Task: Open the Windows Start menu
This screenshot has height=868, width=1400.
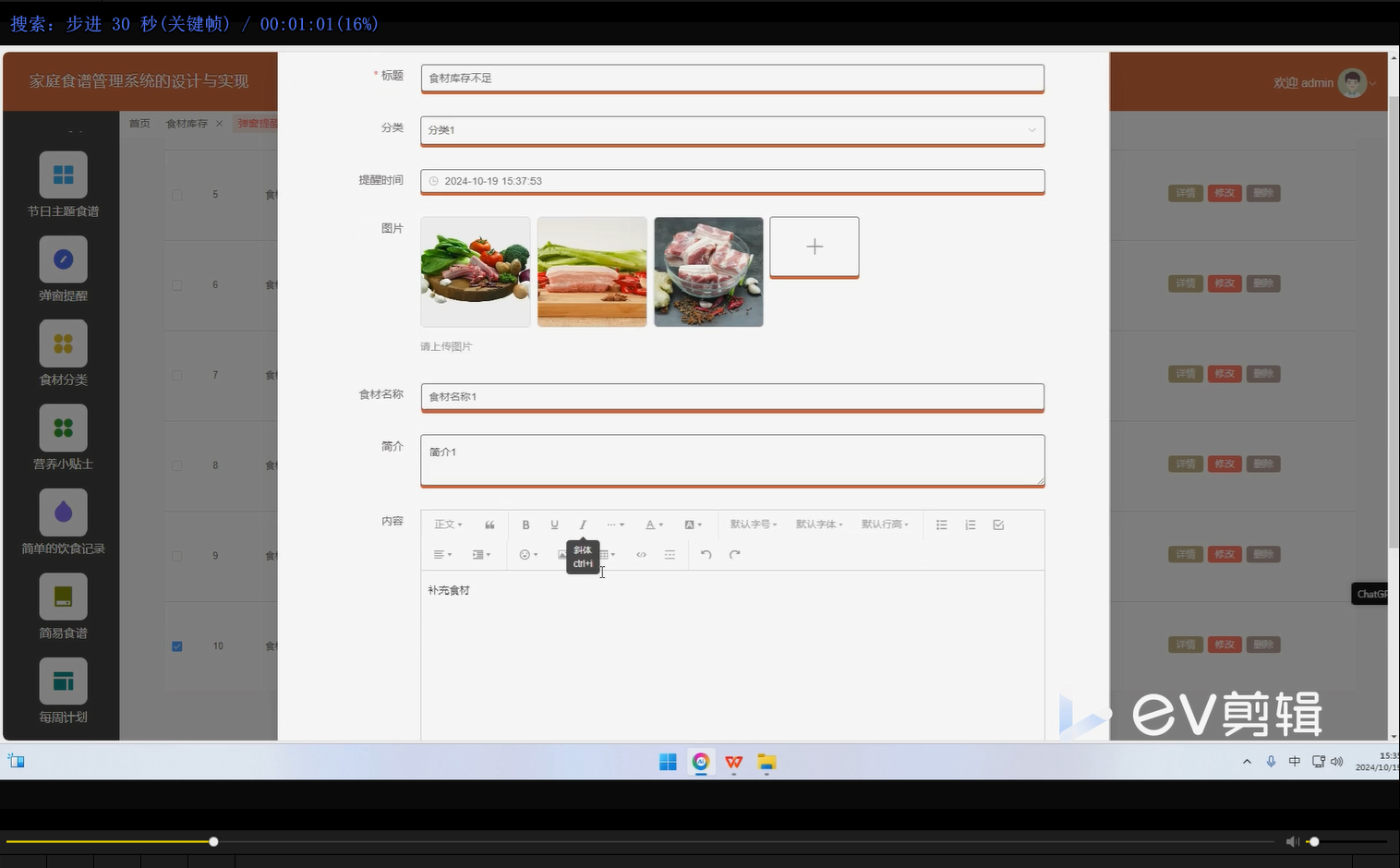Action: pyautogui.click(x=668, y=762)
